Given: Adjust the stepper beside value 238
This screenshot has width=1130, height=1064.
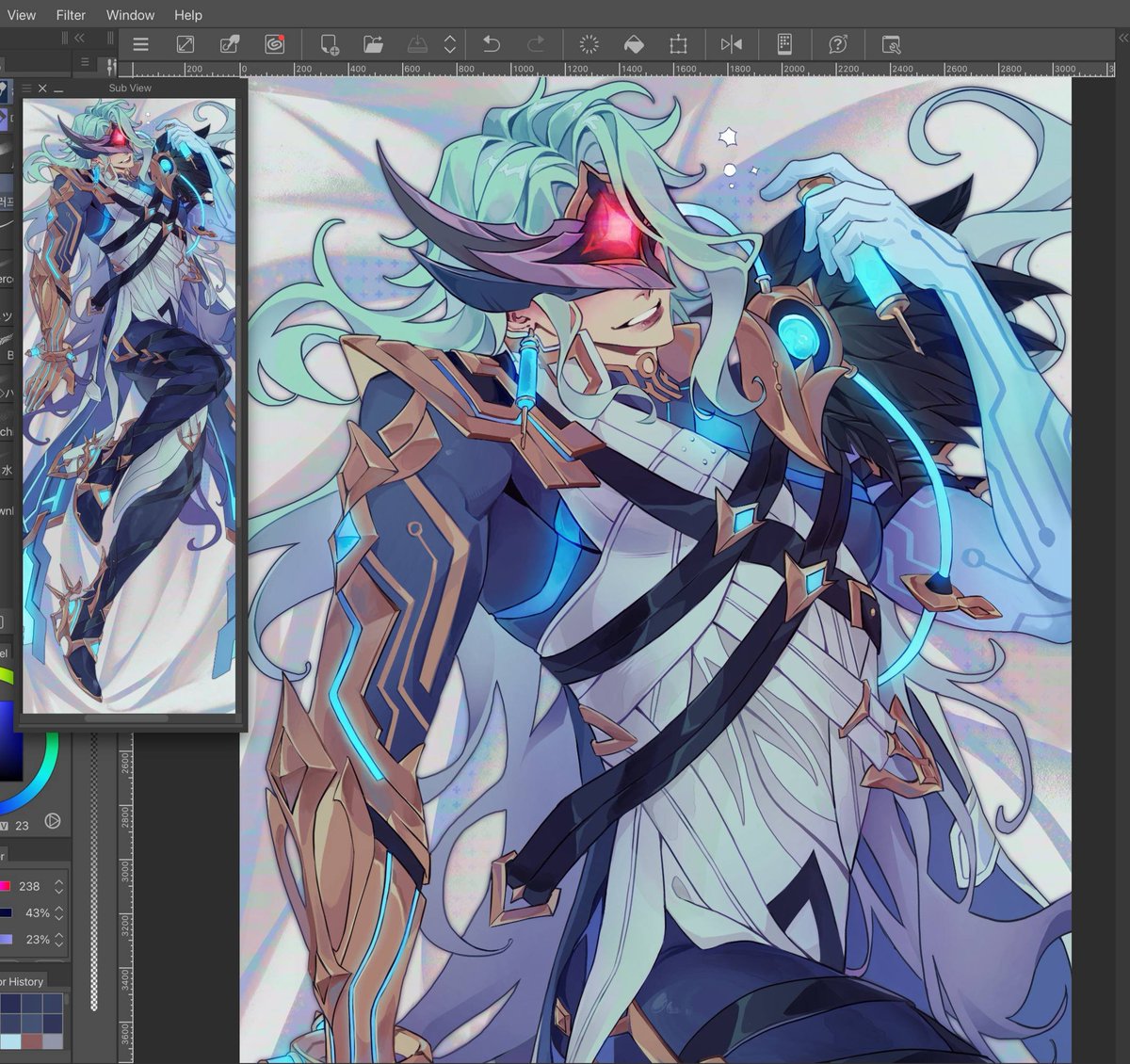Looking at the screenshot, I should [58, 886].
